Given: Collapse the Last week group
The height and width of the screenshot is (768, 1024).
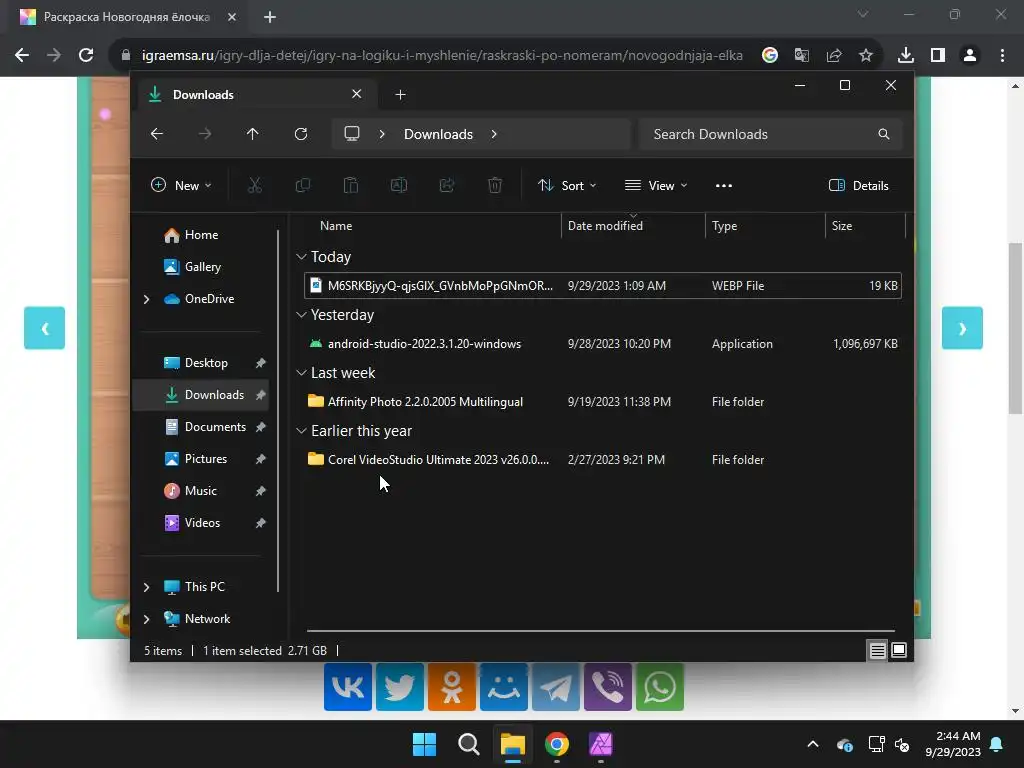Looking at the screenshot, I should tap(301, 373).
